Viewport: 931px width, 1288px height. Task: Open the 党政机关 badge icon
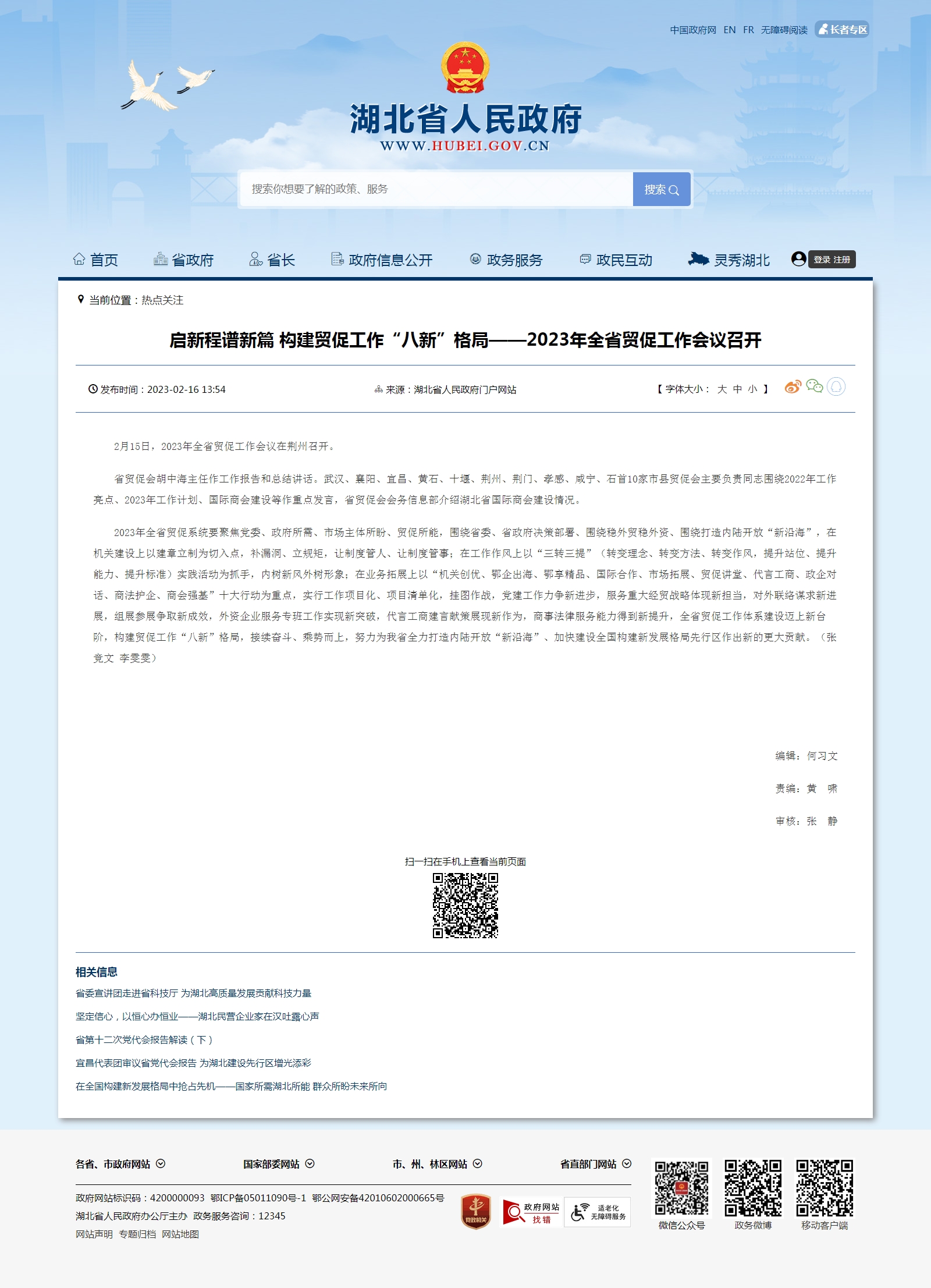[x=476, y=1212]
